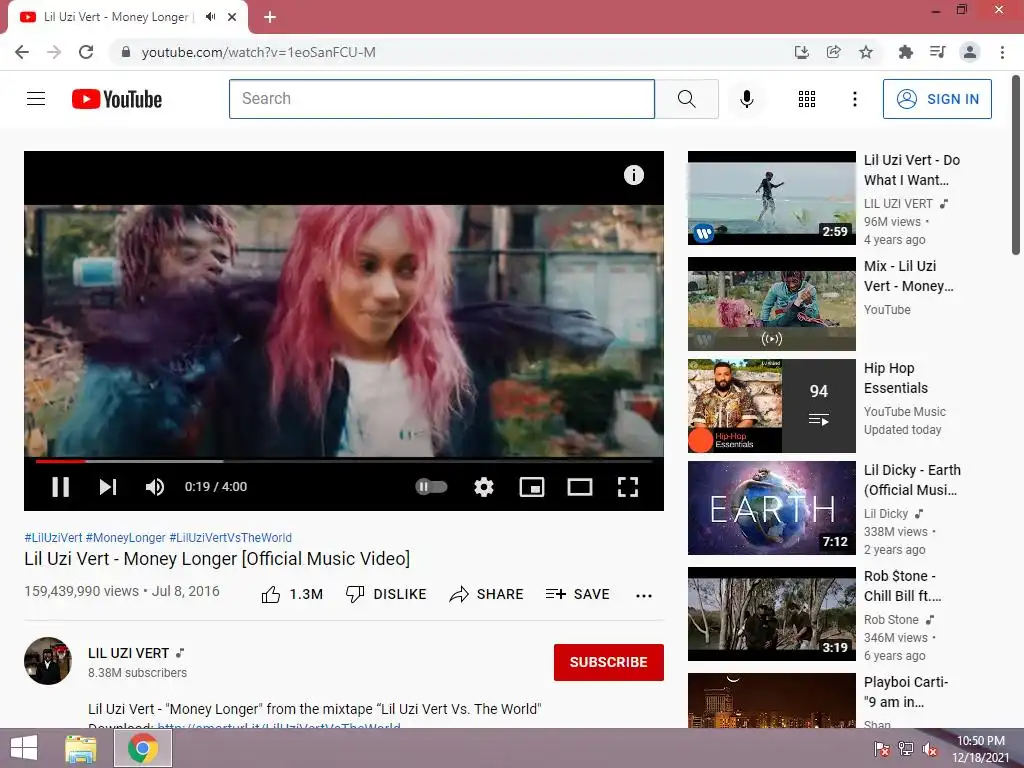1024x768 pixels.
Task: Open the Chrome three-dot menu
Action: [x=1002, y=52]
